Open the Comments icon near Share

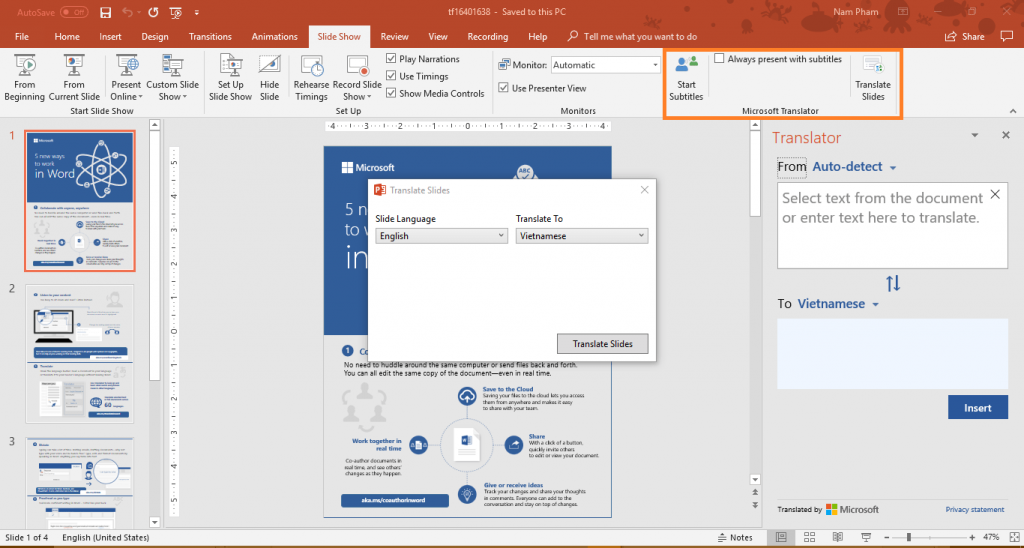[1006, 37]
